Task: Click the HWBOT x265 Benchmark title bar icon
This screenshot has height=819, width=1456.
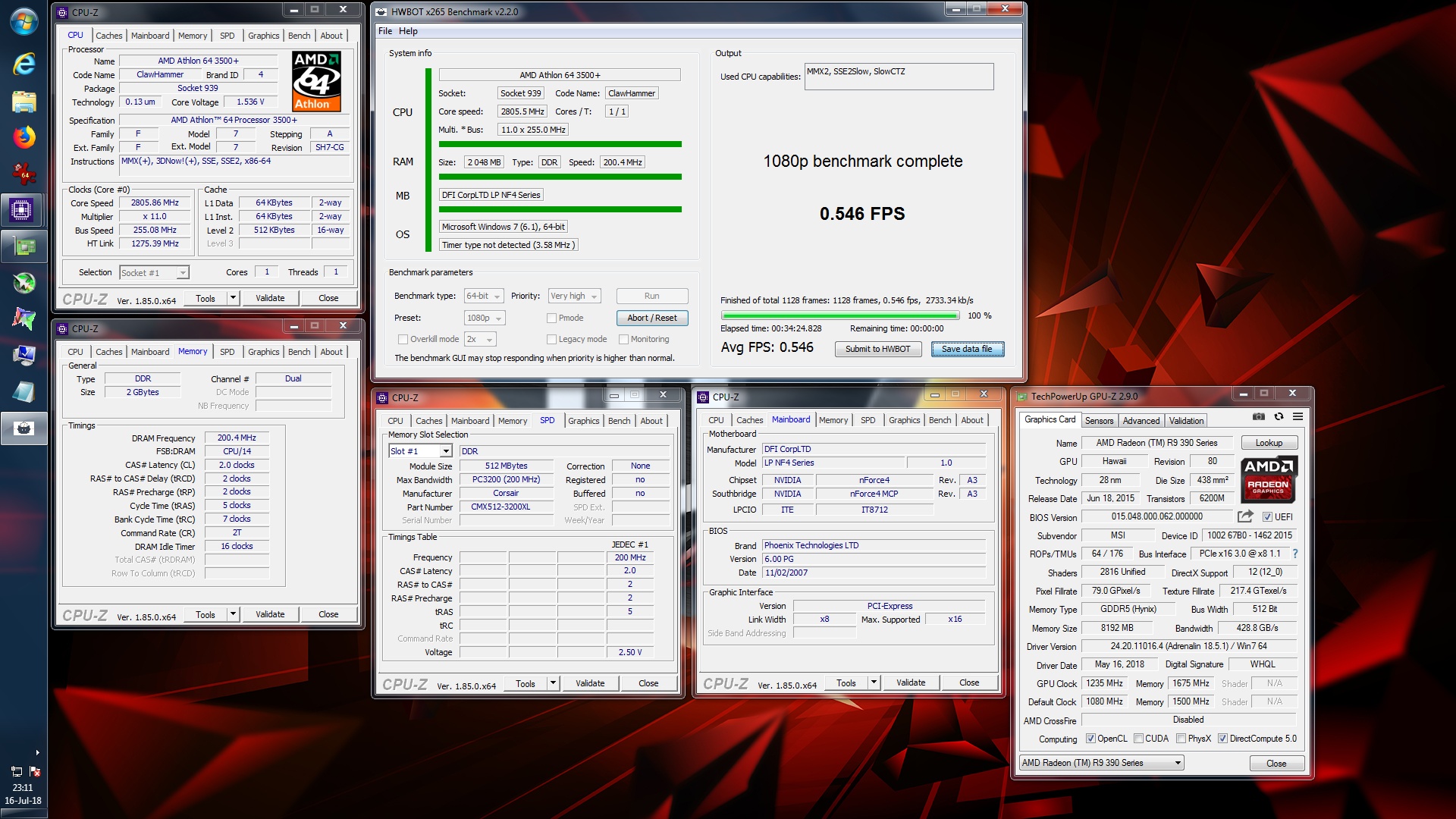Action: click(x=382, y=11)
